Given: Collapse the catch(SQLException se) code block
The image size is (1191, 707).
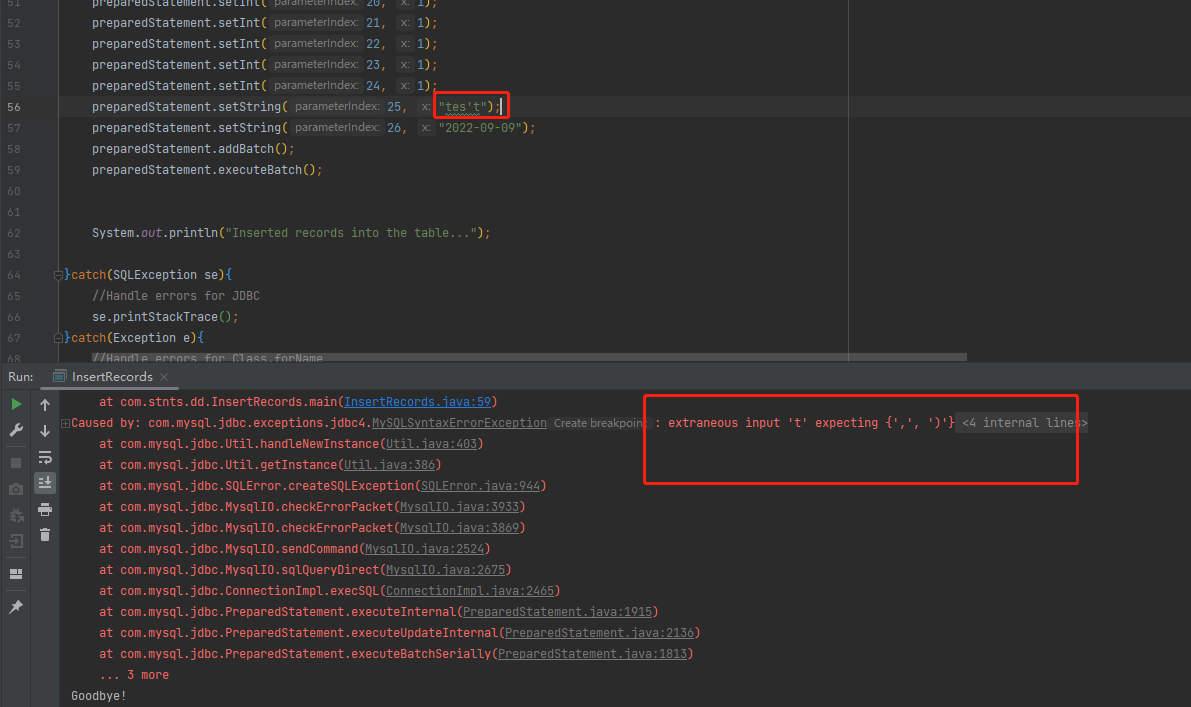Looking at the screenshot, I should click(59, 275).
